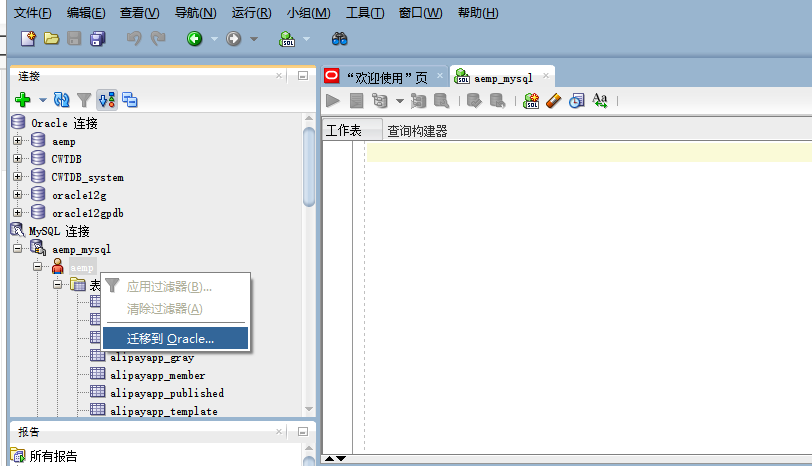Click the Aa change case icon
The width and height of the screenshot is (812, 466).
pos(600,100)
